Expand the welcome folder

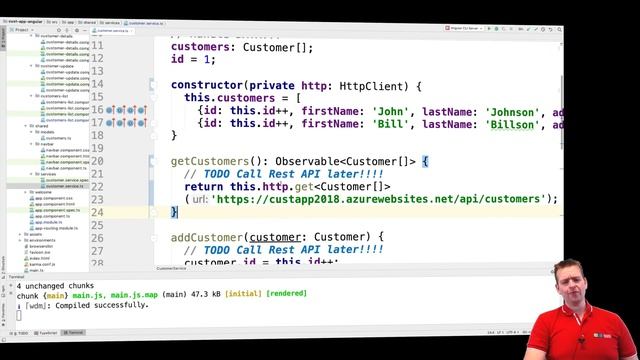click(x=26, y=192)
